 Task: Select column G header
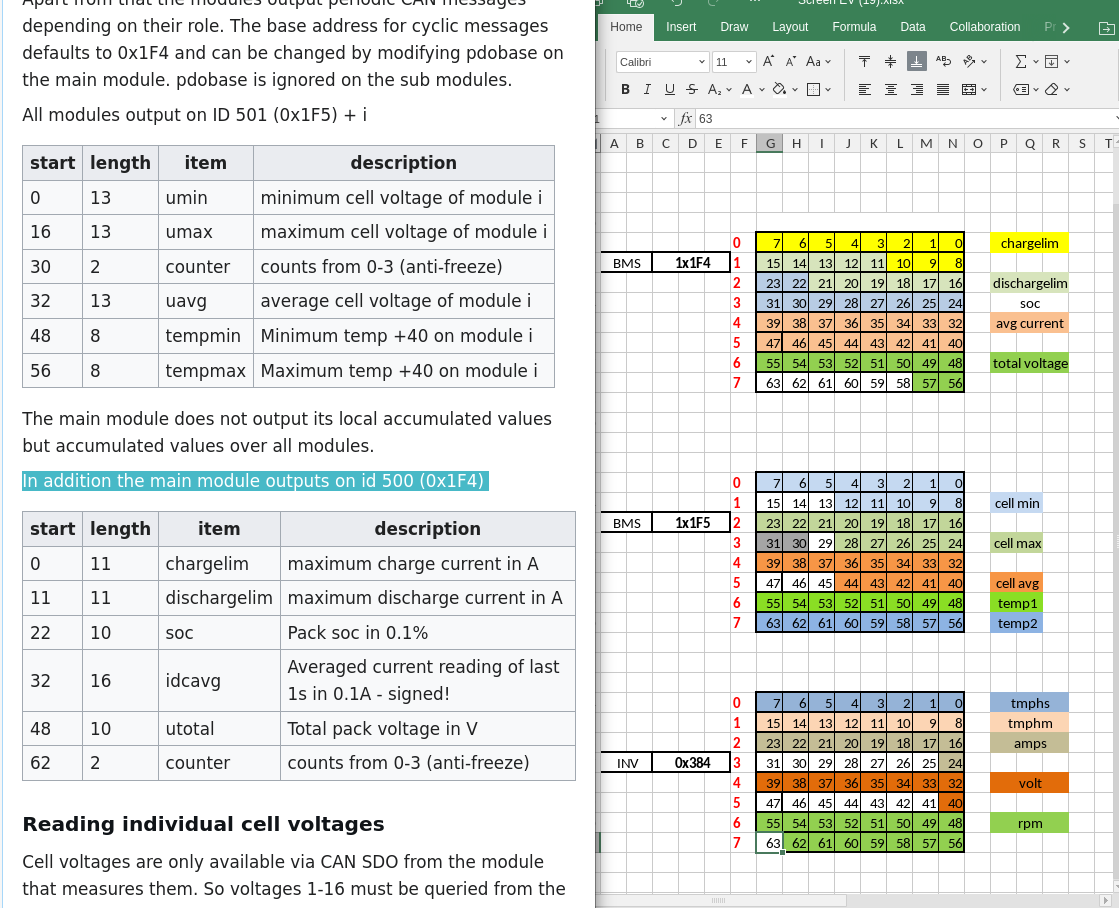pos(770,143)
